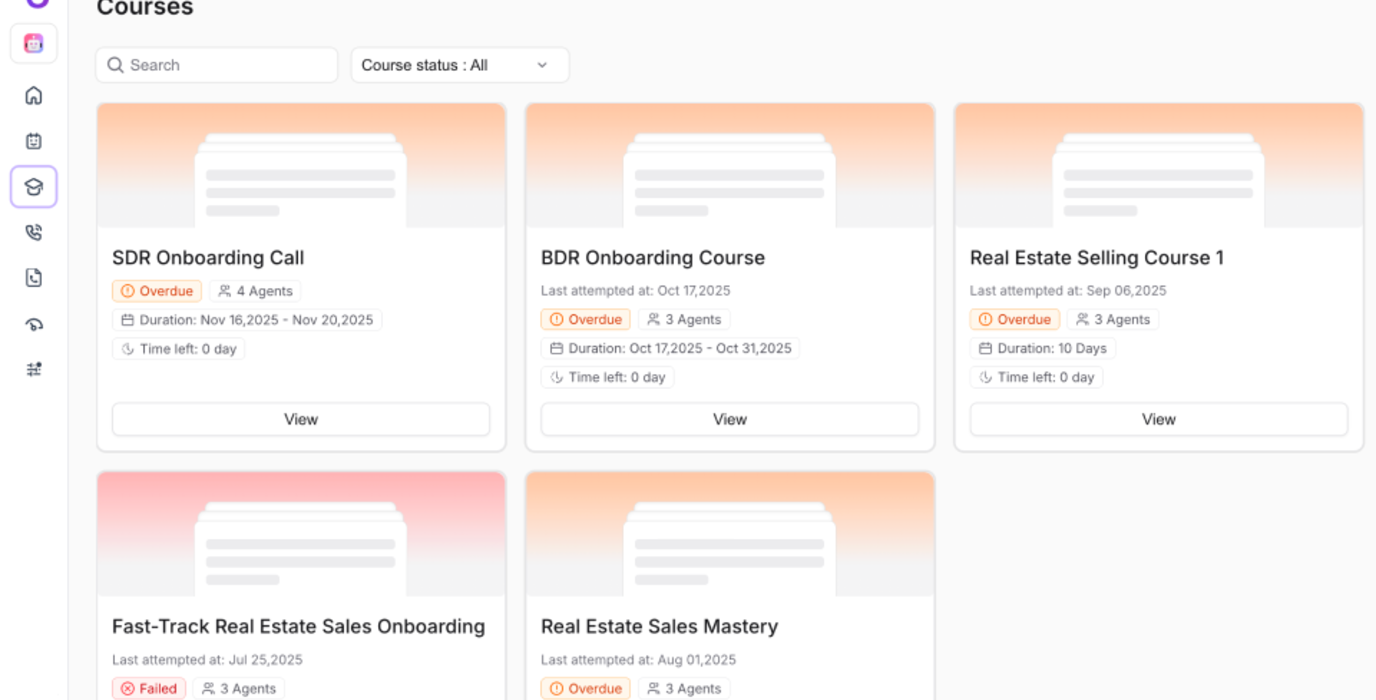Open the phone calls icon in sidebar
This screenshot has width=1376, height=700.
(34, 233)
